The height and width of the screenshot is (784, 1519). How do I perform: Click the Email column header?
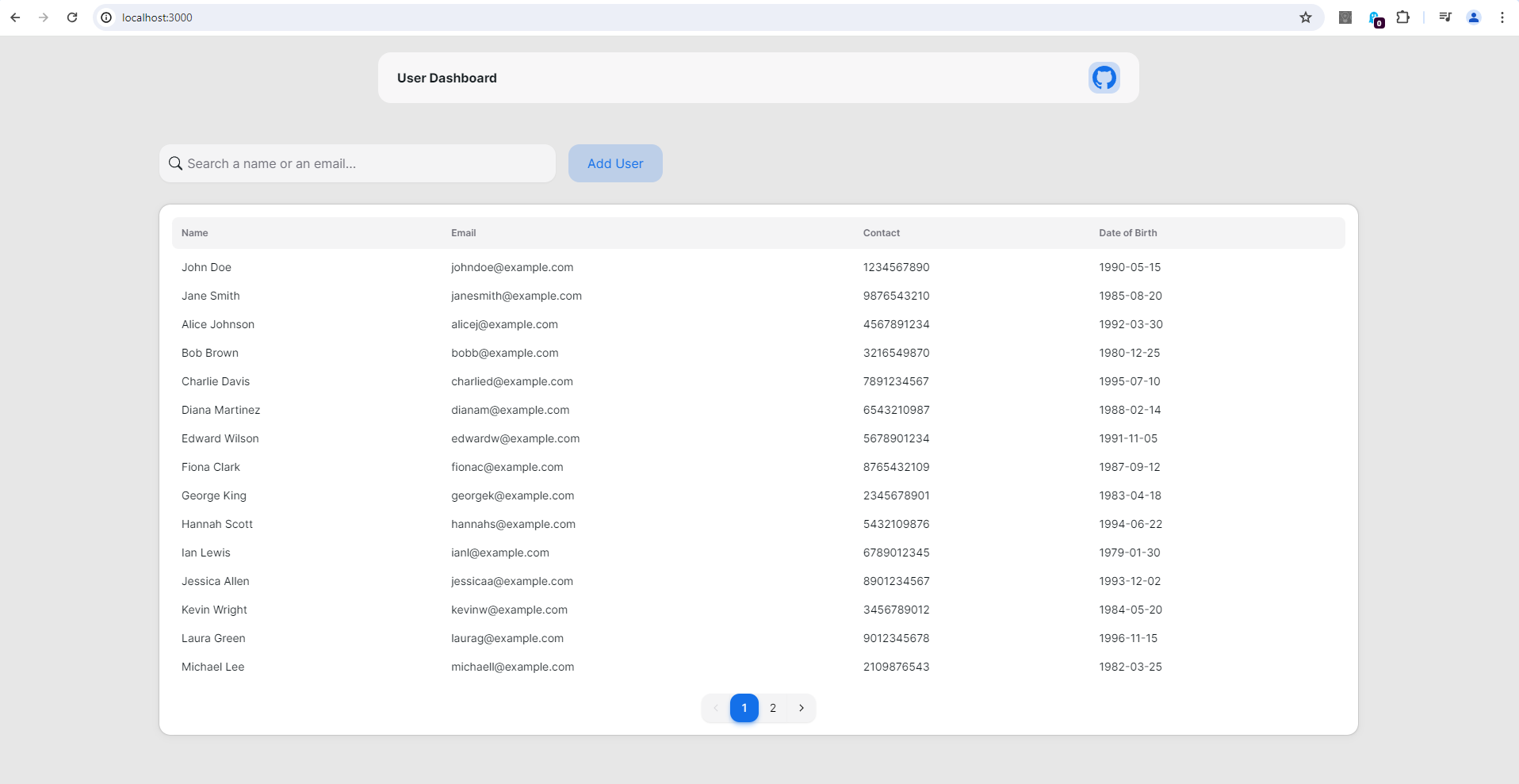click(x=464, y=233)
